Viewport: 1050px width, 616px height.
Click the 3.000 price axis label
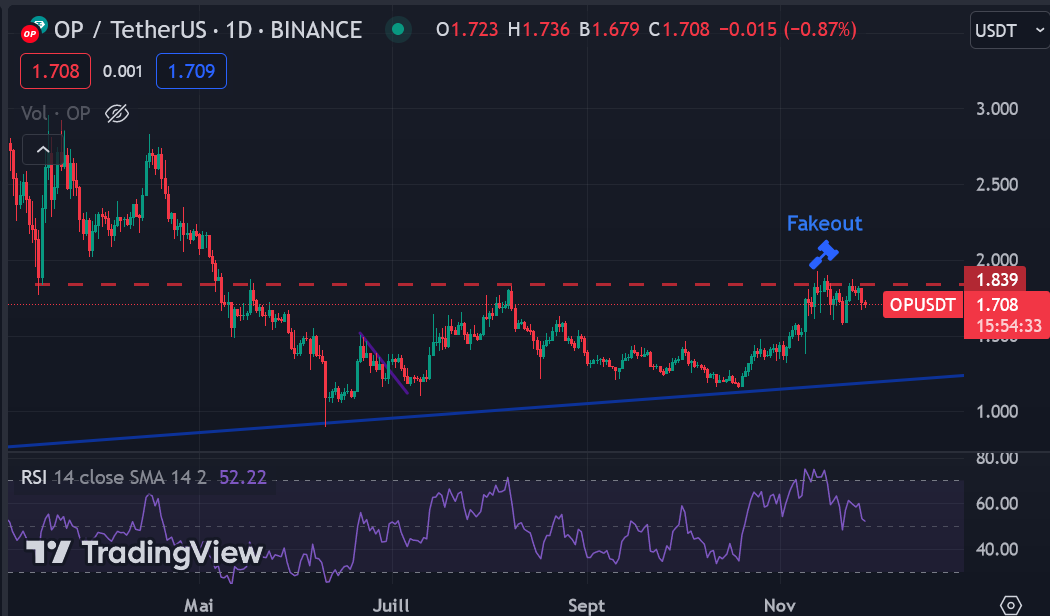996,108
